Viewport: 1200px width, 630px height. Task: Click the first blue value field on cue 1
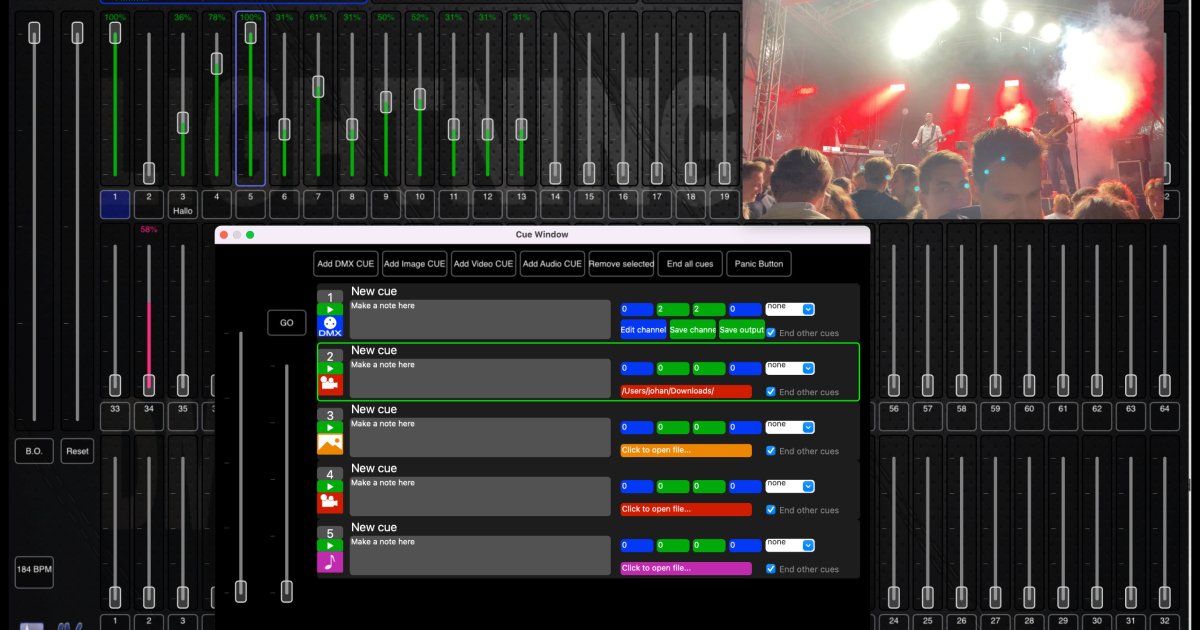click(x=636, y=310)
